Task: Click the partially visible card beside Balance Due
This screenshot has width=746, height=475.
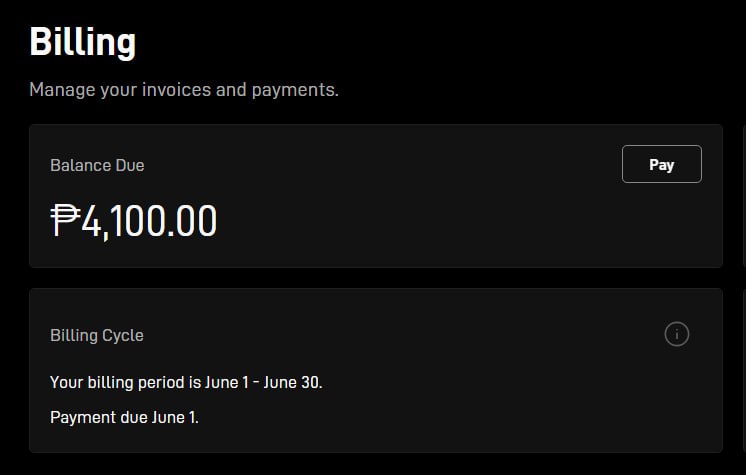Action: coord(743,196)
